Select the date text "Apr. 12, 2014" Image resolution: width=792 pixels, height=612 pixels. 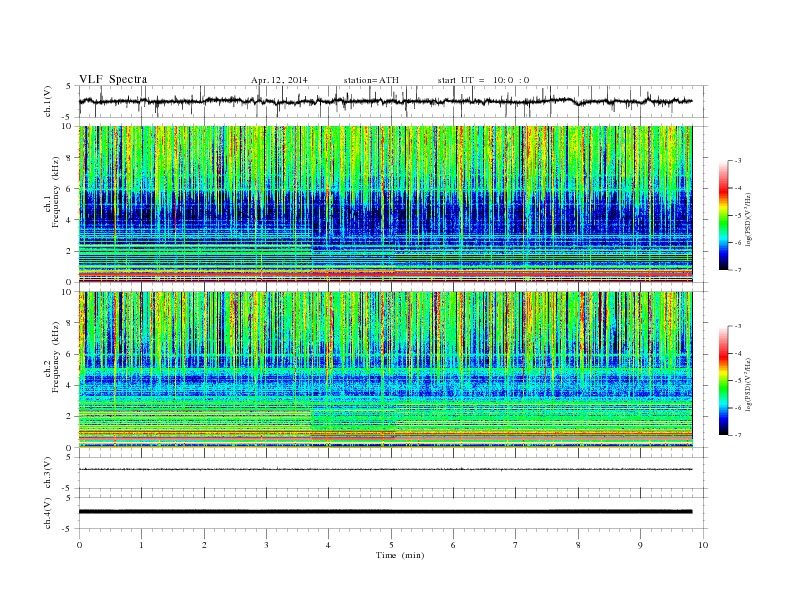[279, 80]
